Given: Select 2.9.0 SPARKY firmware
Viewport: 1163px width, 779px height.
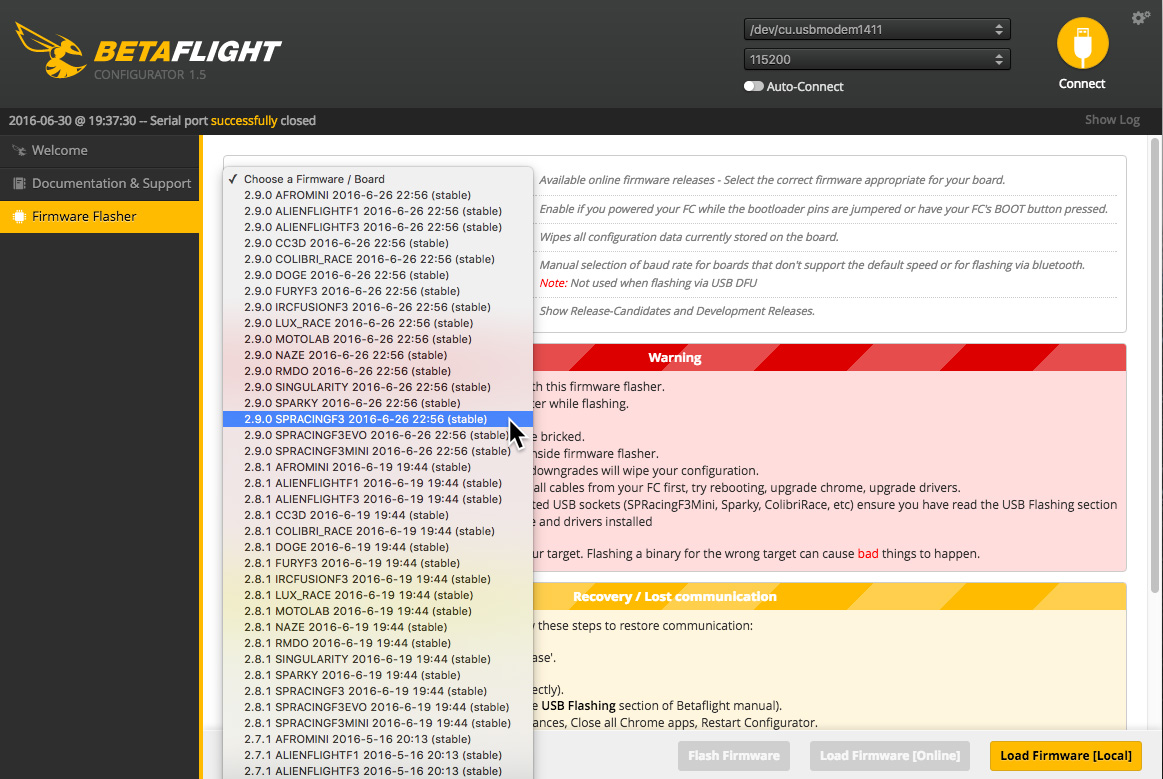Looking at the screenshot, I should tap(378, 404).
